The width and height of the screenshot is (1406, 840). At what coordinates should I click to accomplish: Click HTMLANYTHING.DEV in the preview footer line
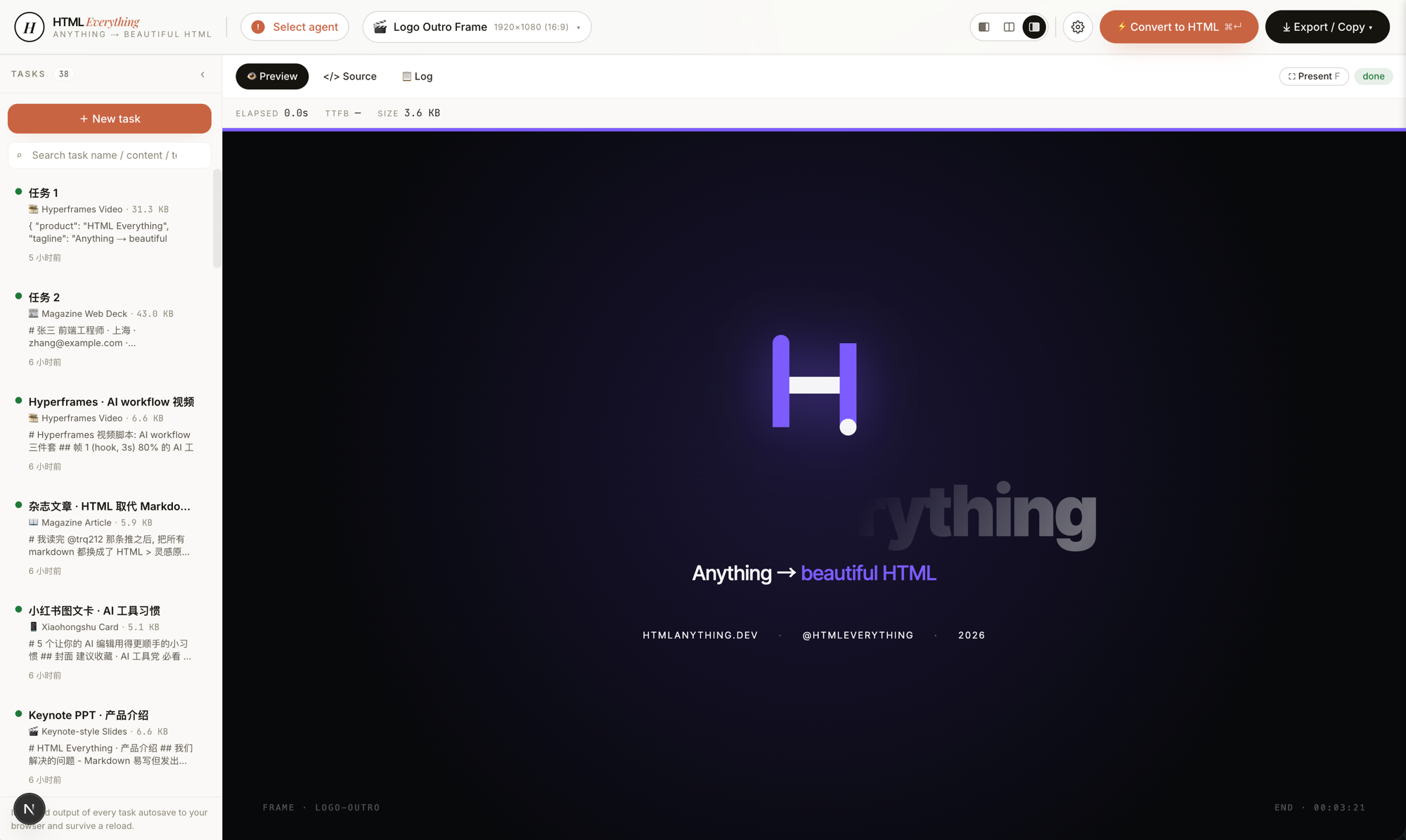point(700,635)
